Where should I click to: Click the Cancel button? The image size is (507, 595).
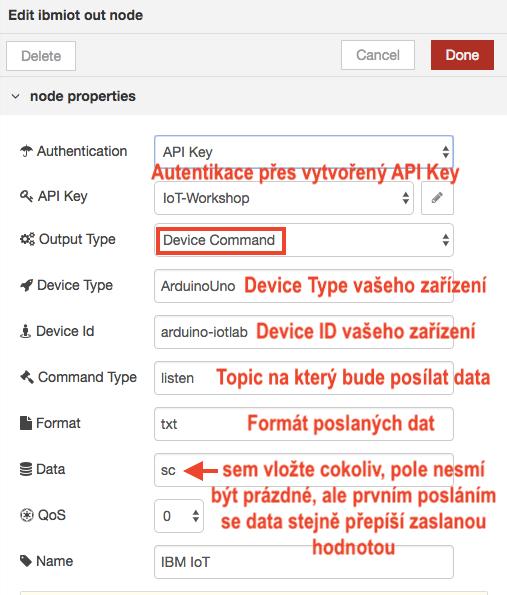(x=378, y=55)
